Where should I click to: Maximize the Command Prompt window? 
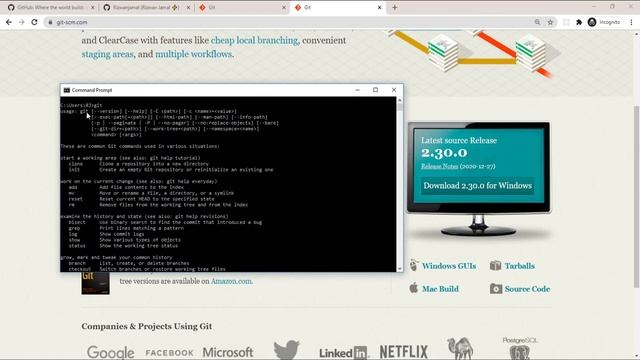376,90
